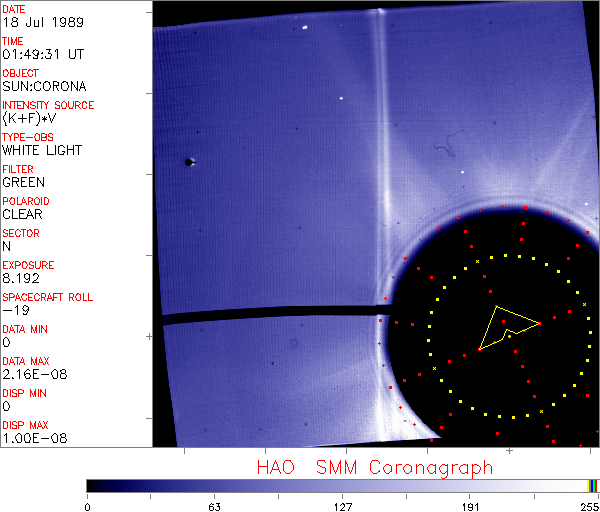Select the 0 value under DATA MIN
This screenshot has height=512, width=600.
[7, 342]
